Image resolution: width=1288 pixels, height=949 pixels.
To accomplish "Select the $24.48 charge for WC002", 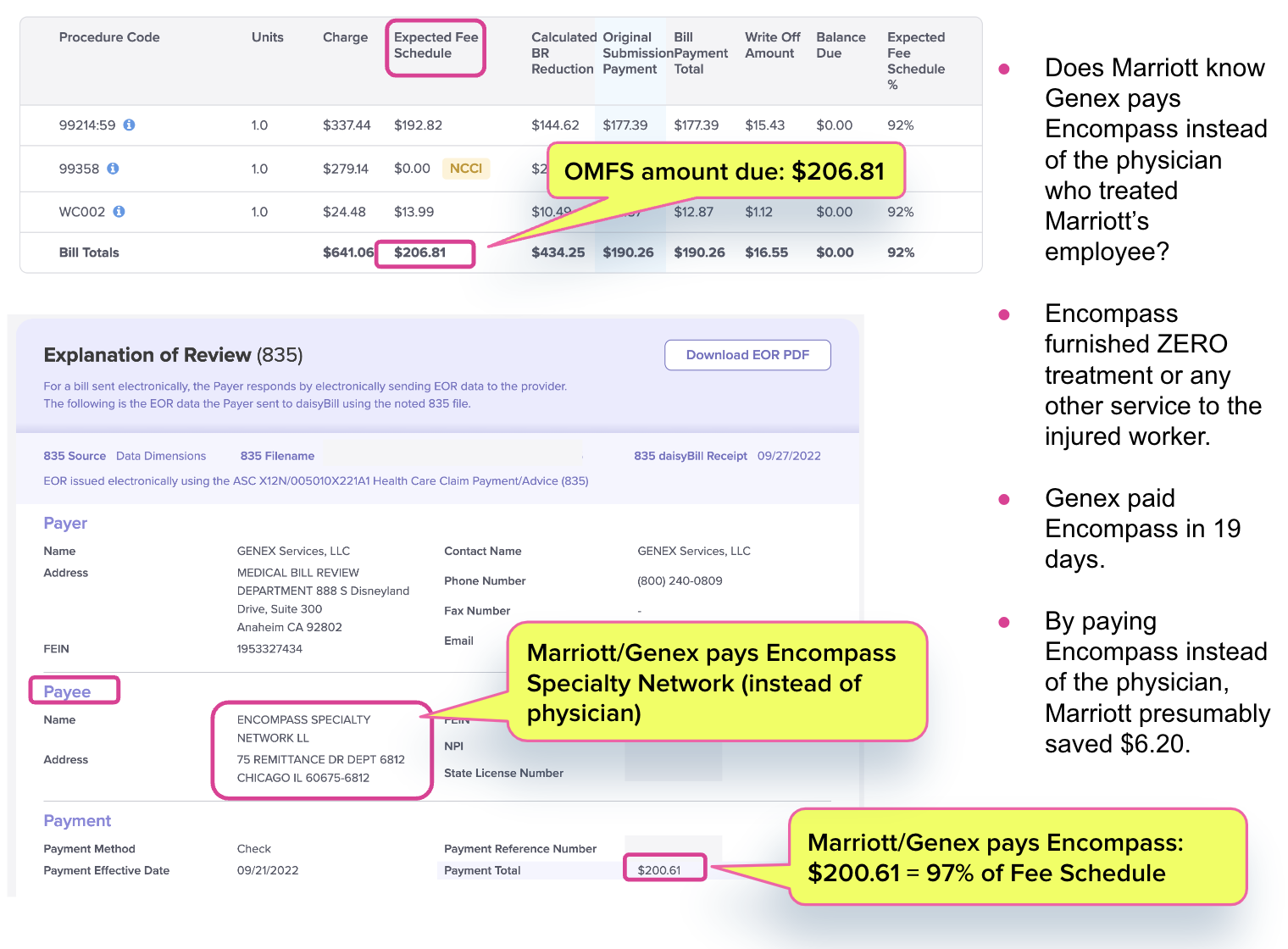I will pyautogui.click(x=344, y=212).
